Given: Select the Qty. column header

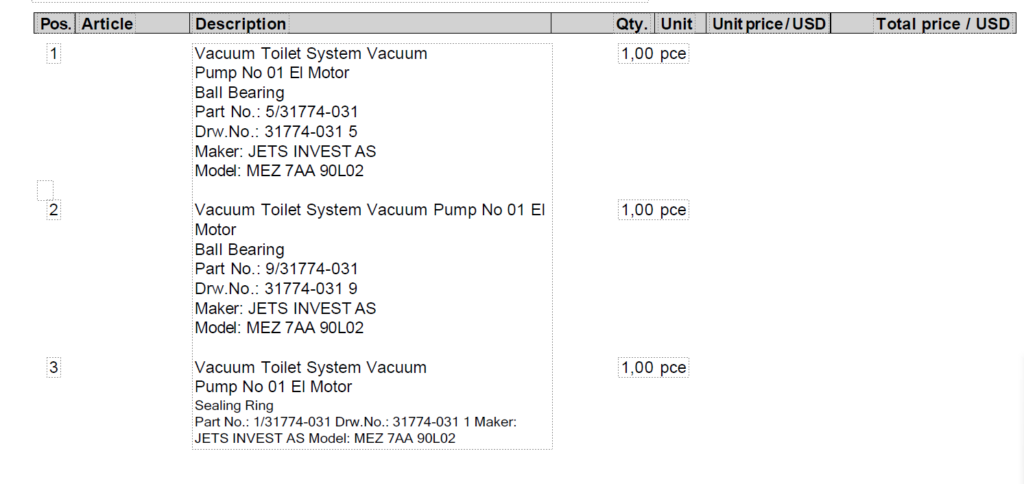Looking at the screenshot, I should tap(632, 24).
